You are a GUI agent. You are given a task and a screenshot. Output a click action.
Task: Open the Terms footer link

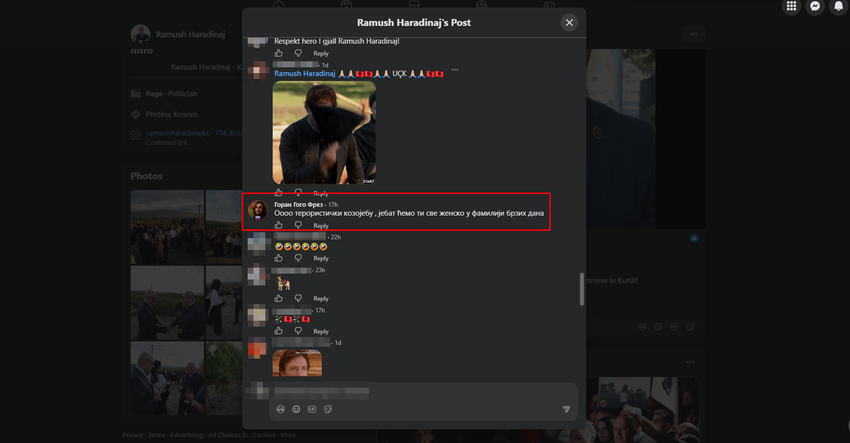(x=157, y=435)
